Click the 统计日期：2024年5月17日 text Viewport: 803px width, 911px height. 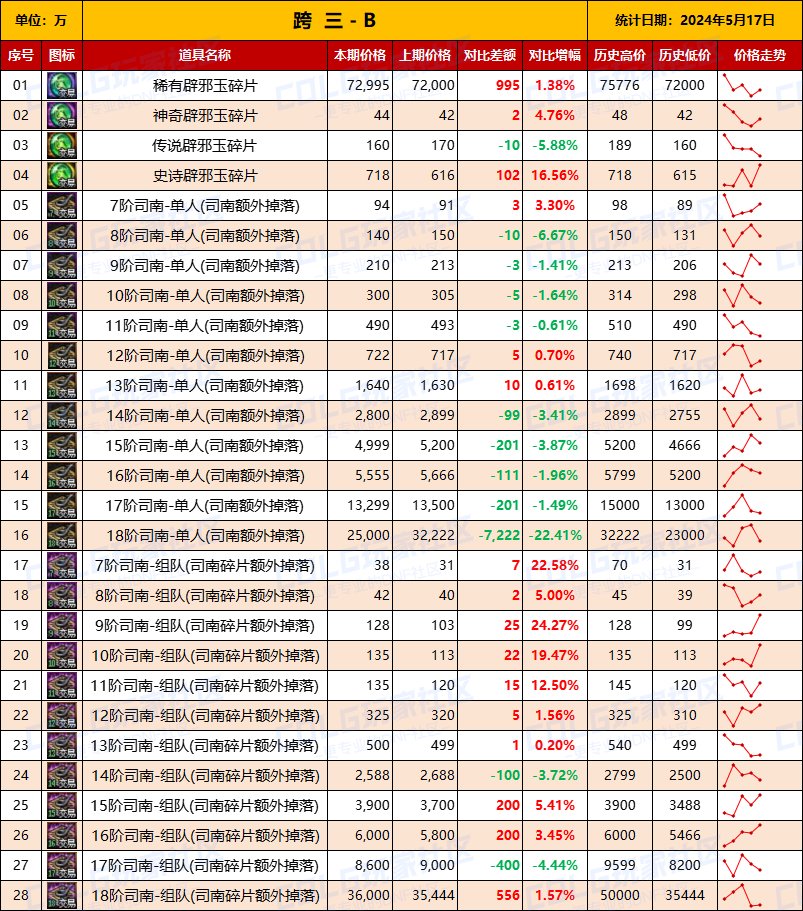(x=695, y=21)
